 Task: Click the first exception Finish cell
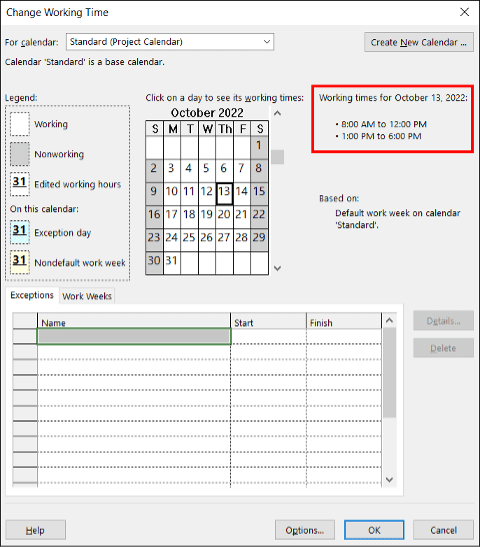coord(344,336)
